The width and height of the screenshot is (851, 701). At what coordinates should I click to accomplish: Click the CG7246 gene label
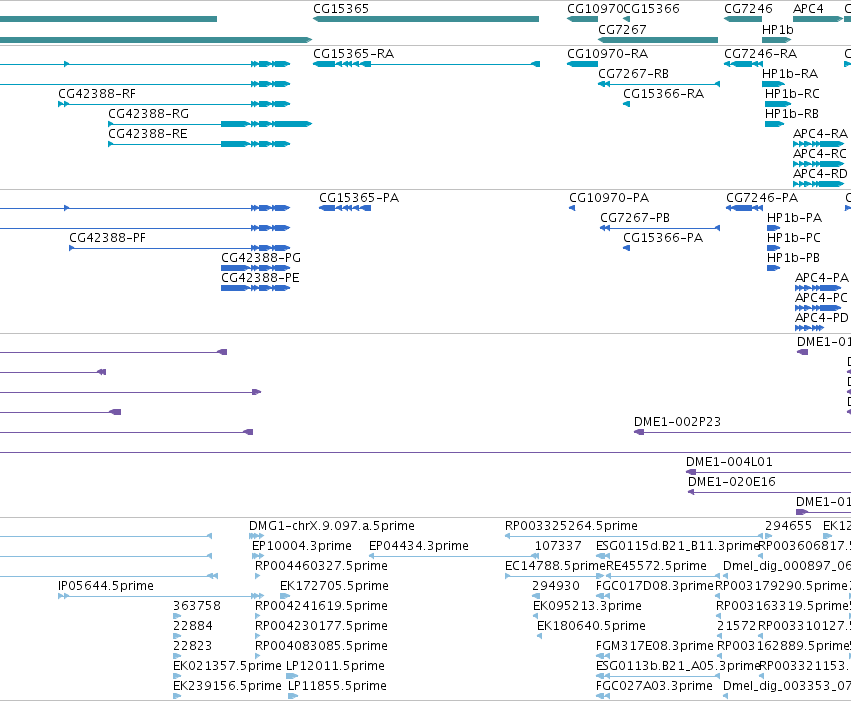(x=748, y=9)
